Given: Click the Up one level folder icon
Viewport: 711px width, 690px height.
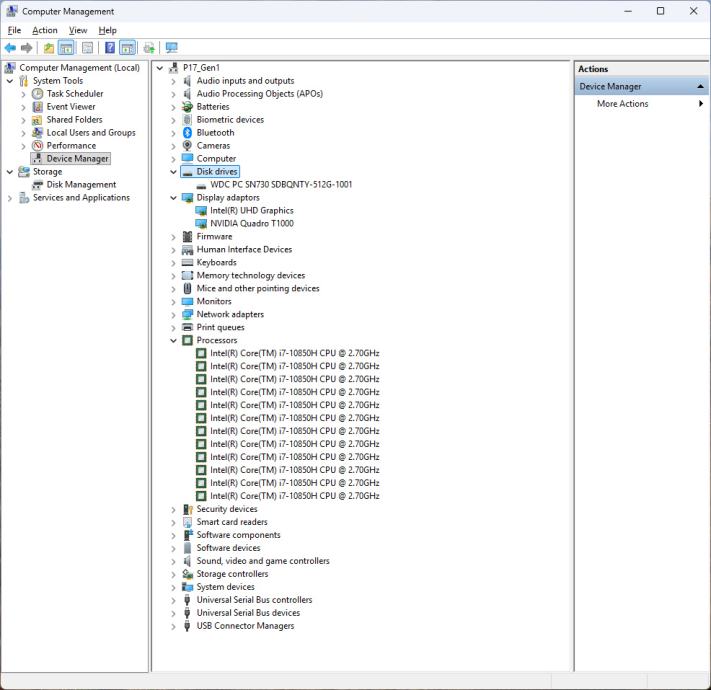Looking at the screenshot, I should tap(48, 48).
